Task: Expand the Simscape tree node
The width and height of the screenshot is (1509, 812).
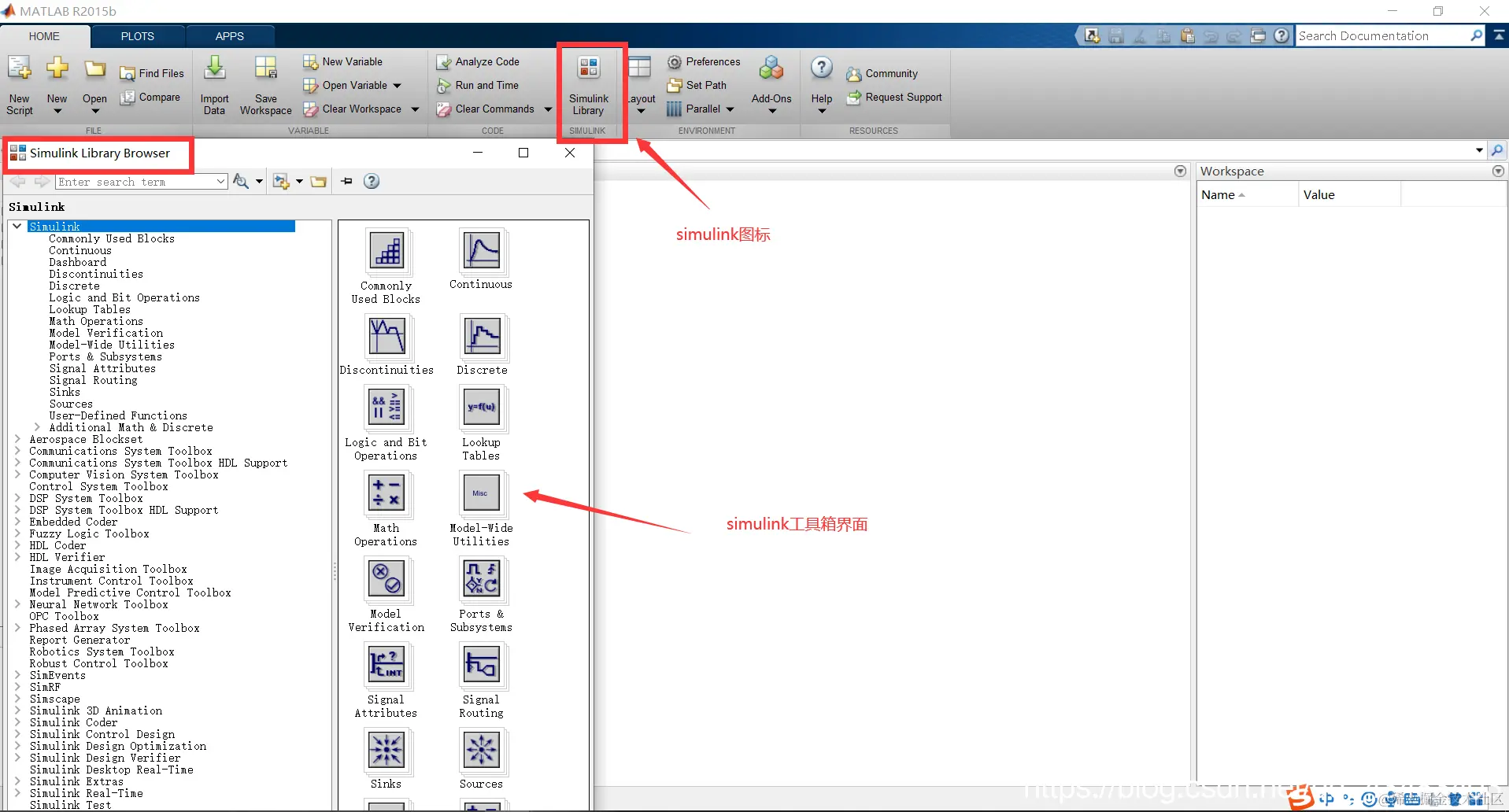Action: pos(17,699)
